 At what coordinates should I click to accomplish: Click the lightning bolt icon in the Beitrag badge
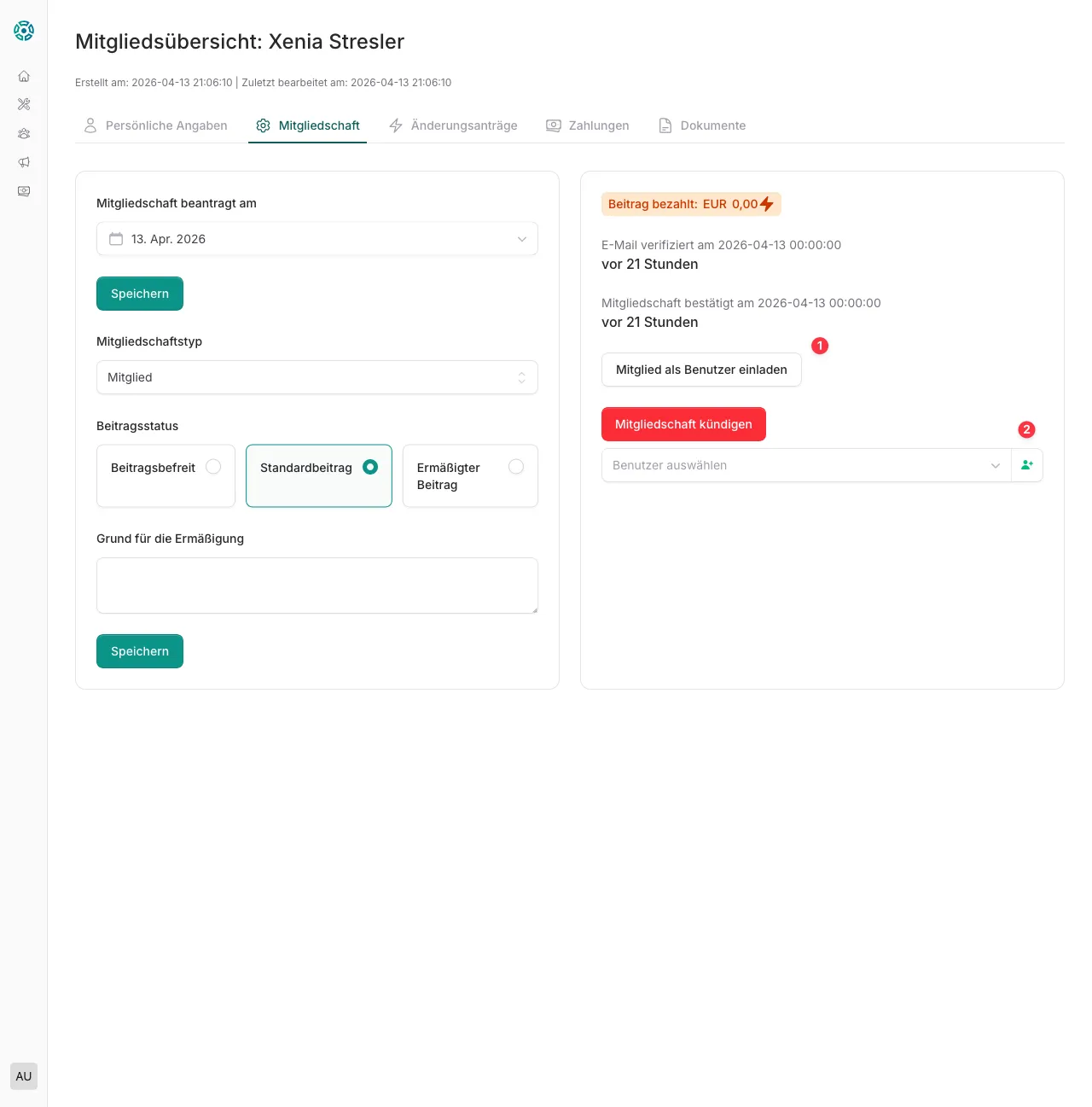(x=767, y=204)
